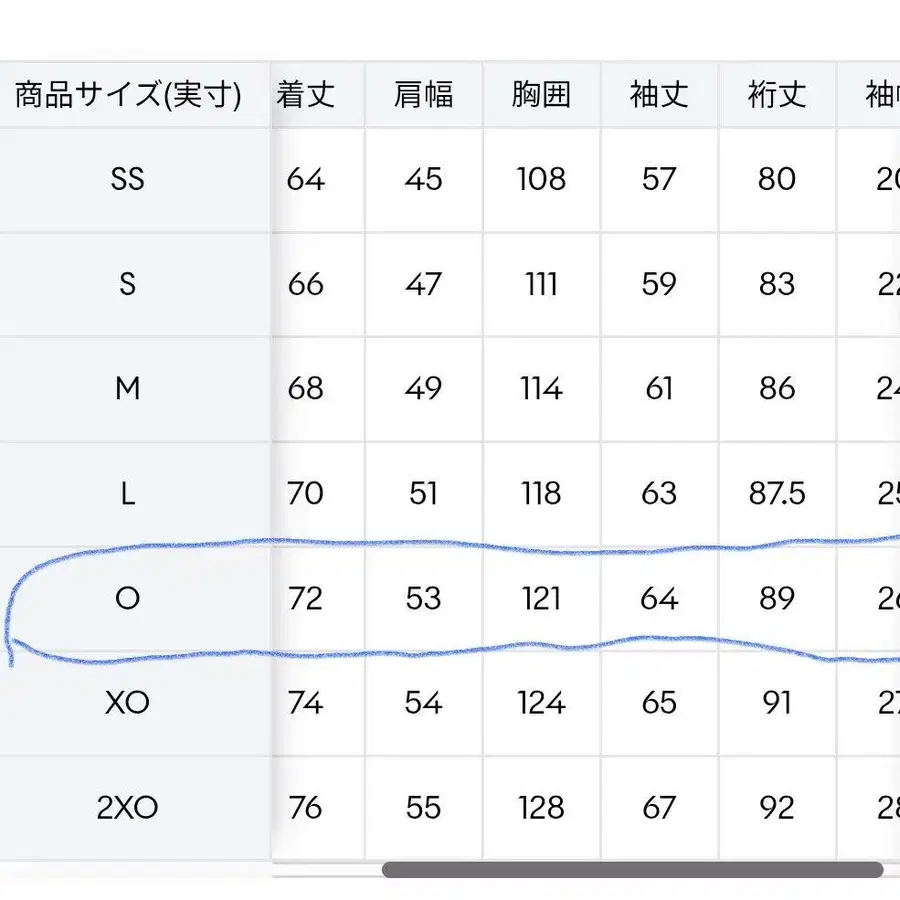Click the 49 shoulder width value for M
900x900 pixels.
point(423,389)
